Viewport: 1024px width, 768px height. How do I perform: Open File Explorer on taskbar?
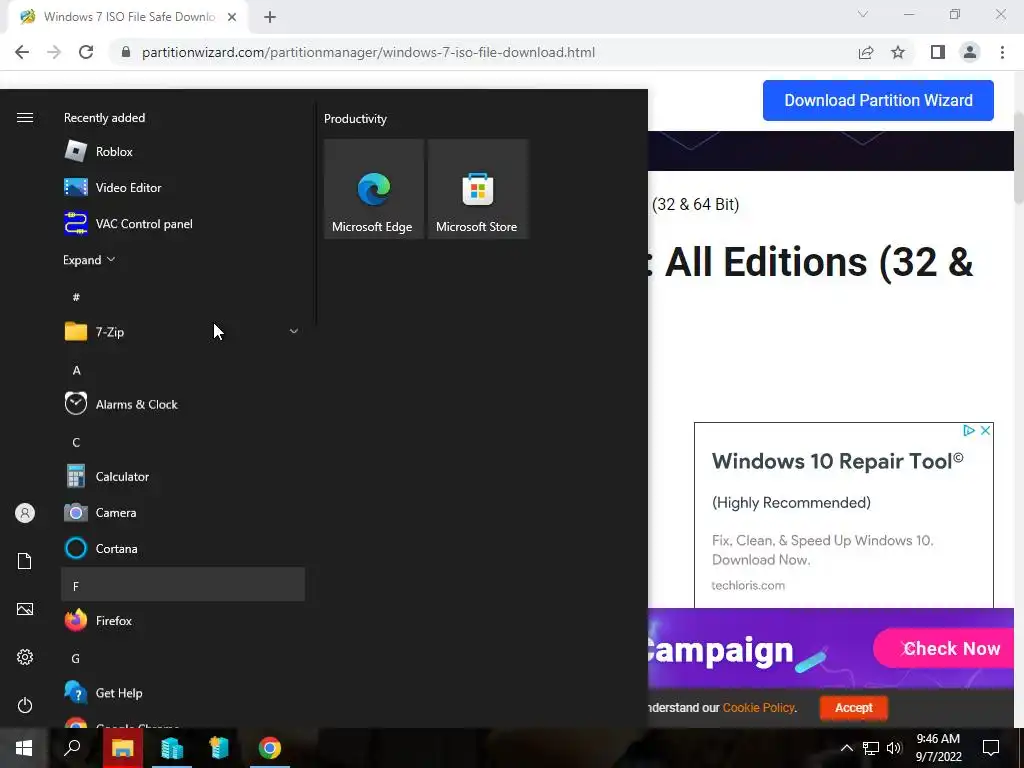[123, 748]
